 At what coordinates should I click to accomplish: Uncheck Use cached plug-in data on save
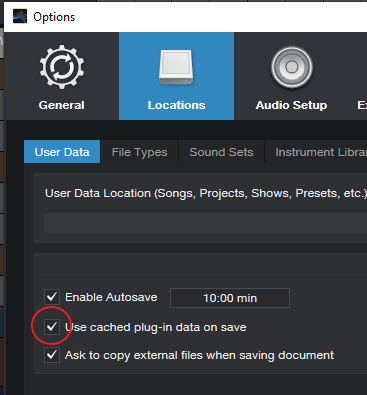52,327
